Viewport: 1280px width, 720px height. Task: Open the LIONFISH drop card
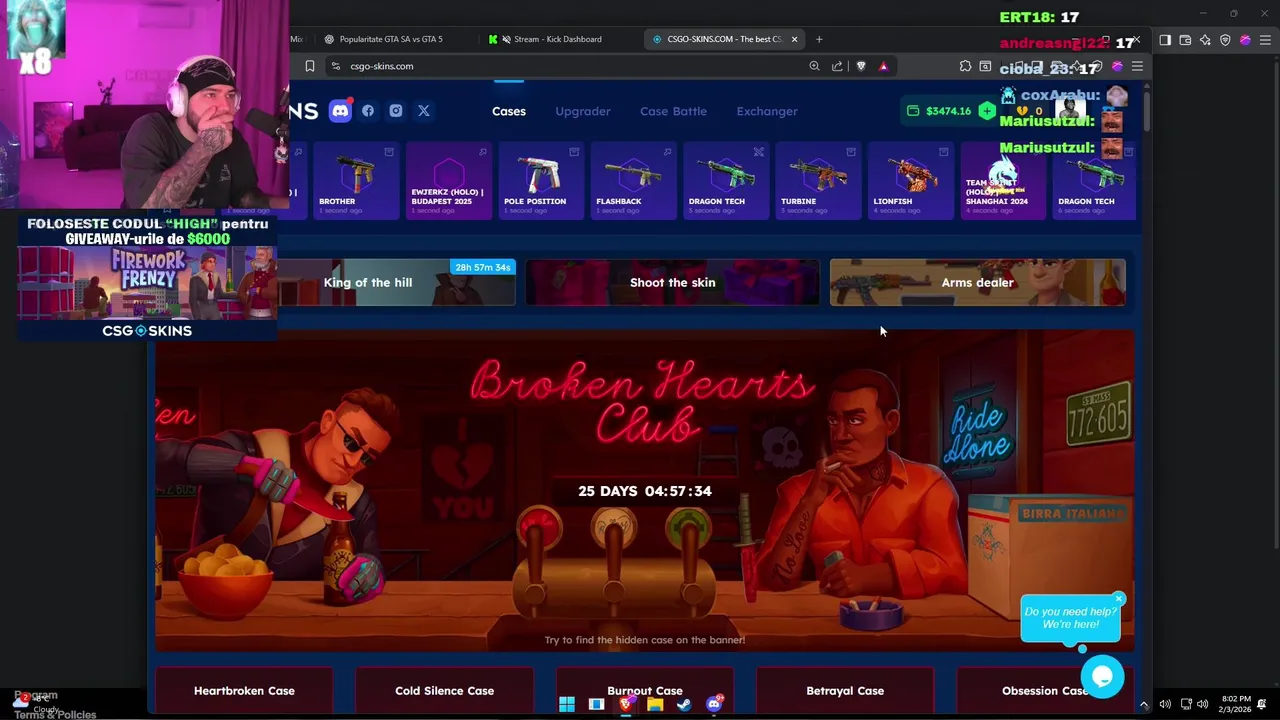[x=910, y=181]
